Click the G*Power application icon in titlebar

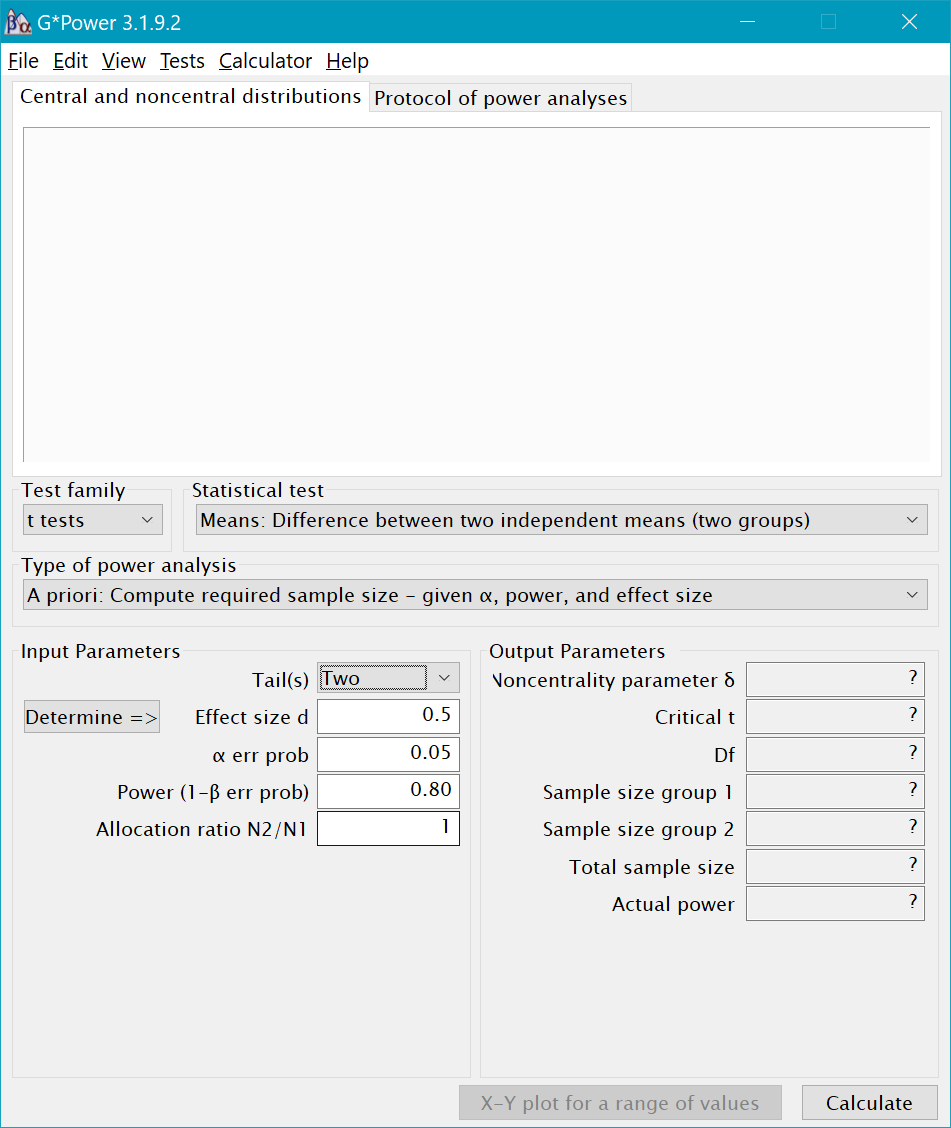(x=21, y=21)
